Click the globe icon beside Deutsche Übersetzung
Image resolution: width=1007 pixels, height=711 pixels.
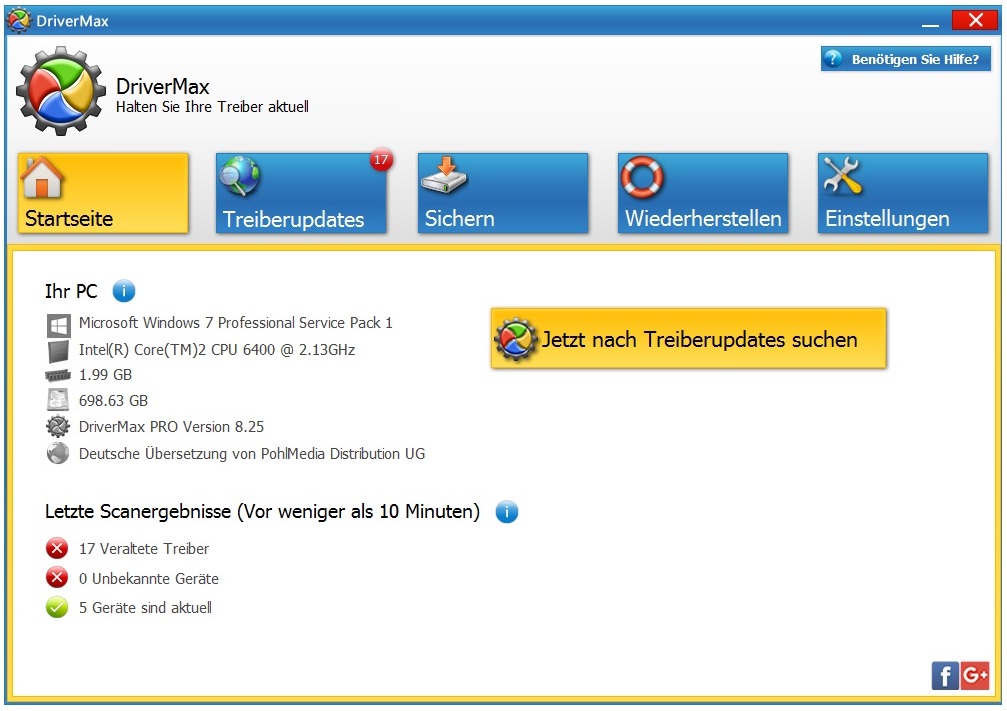[58, 453]
